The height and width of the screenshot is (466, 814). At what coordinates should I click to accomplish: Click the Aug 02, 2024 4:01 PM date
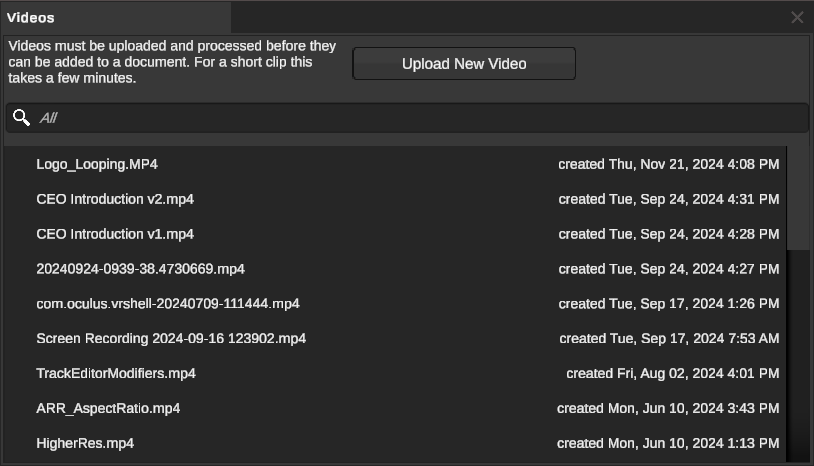click(x=673, y=374)
